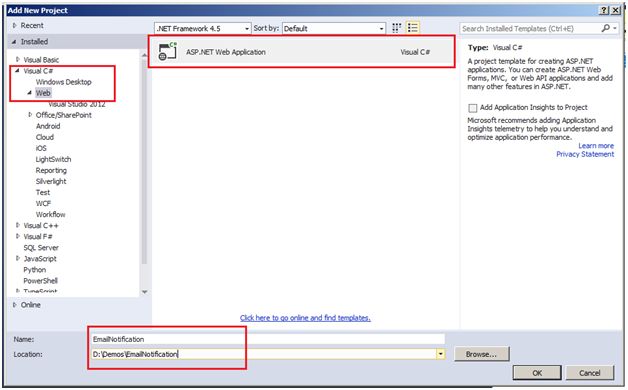Enable Add Application Insights to Project checkbox
This screenshot has height=390, width=628.
coord(473,108)
